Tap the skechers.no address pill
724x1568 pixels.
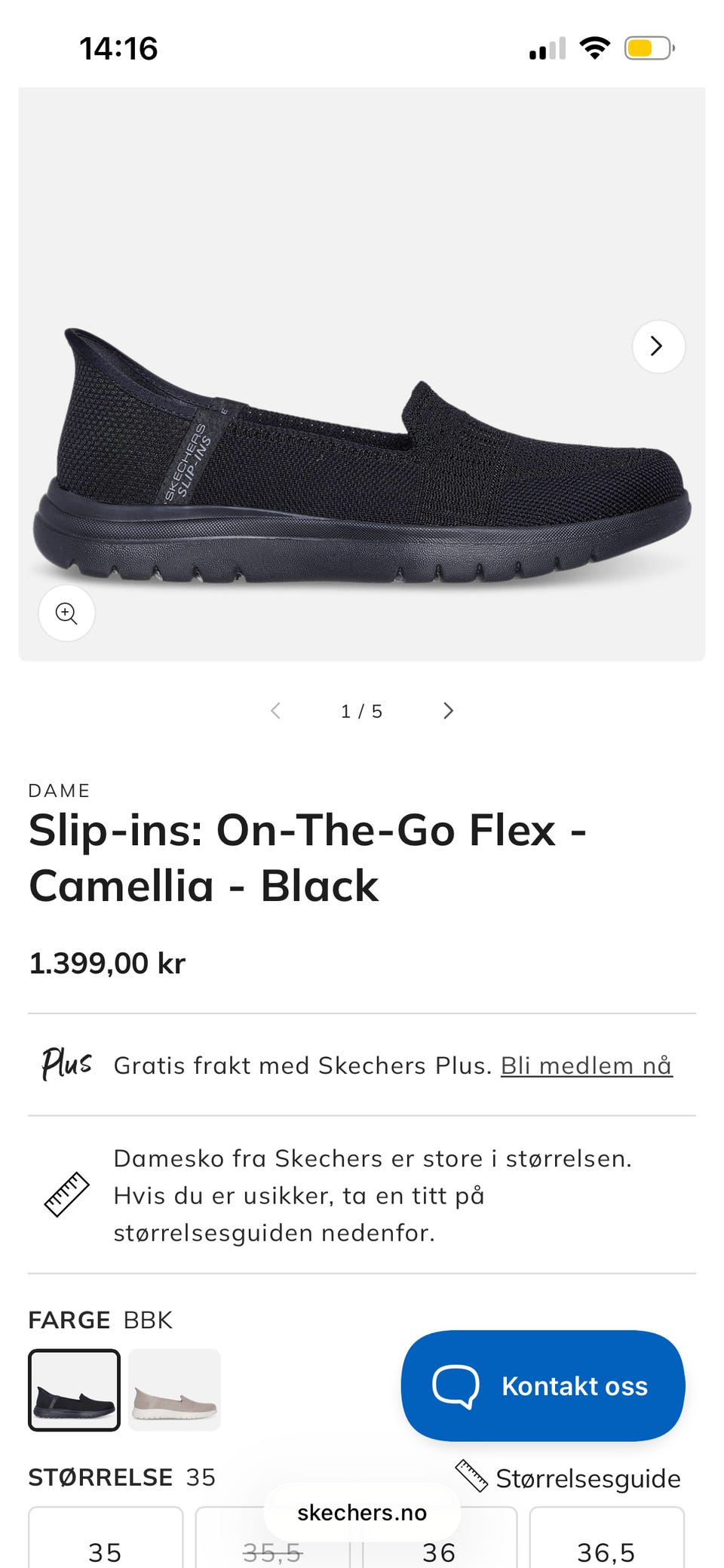tap(361, 1512)
